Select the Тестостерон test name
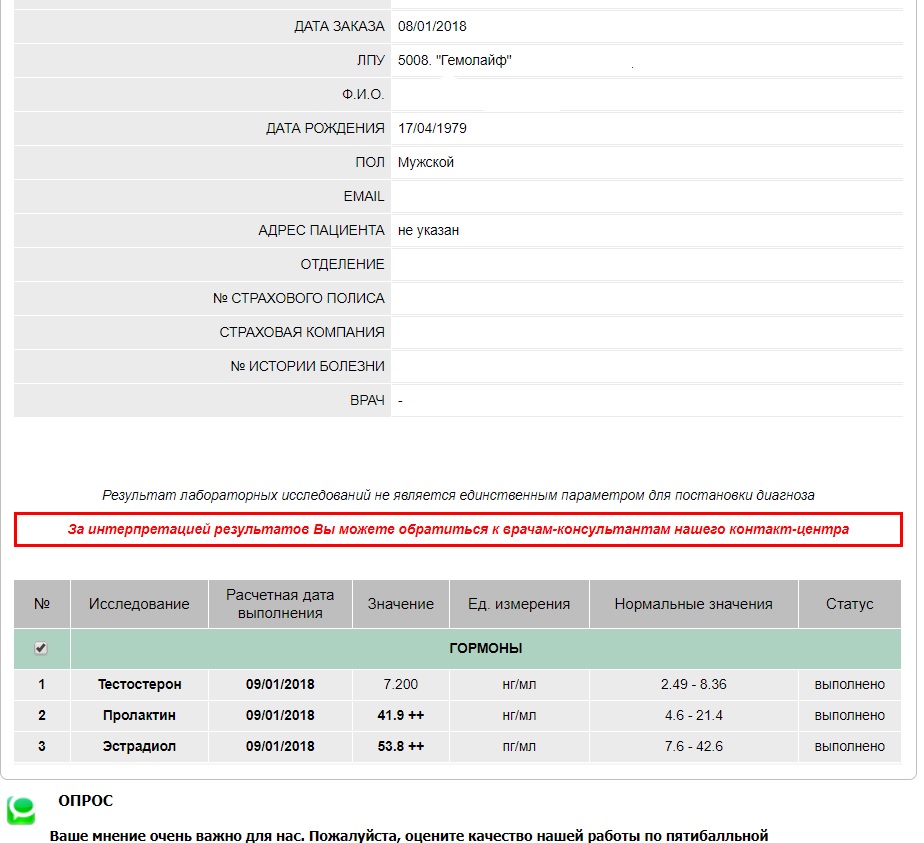 pyautogui.click(x=139, y=684)
